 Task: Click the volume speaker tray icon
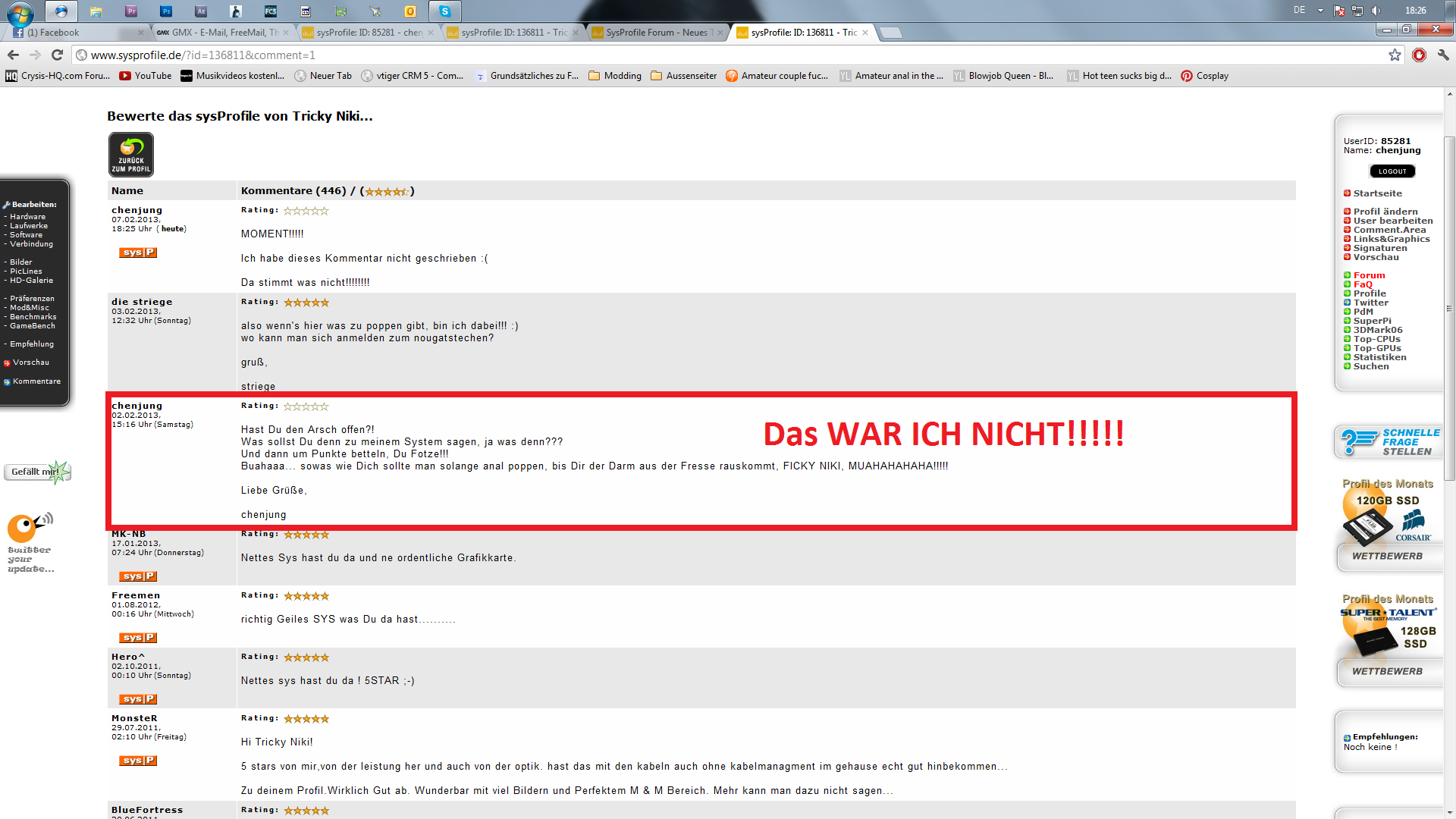pos(1376,11)
